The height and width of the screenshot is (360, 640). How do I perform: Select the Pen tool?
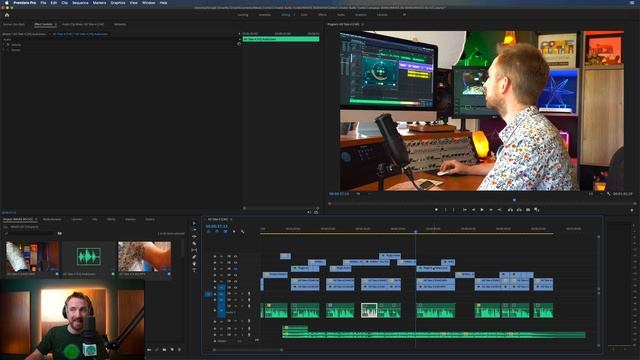click(194, 257)
